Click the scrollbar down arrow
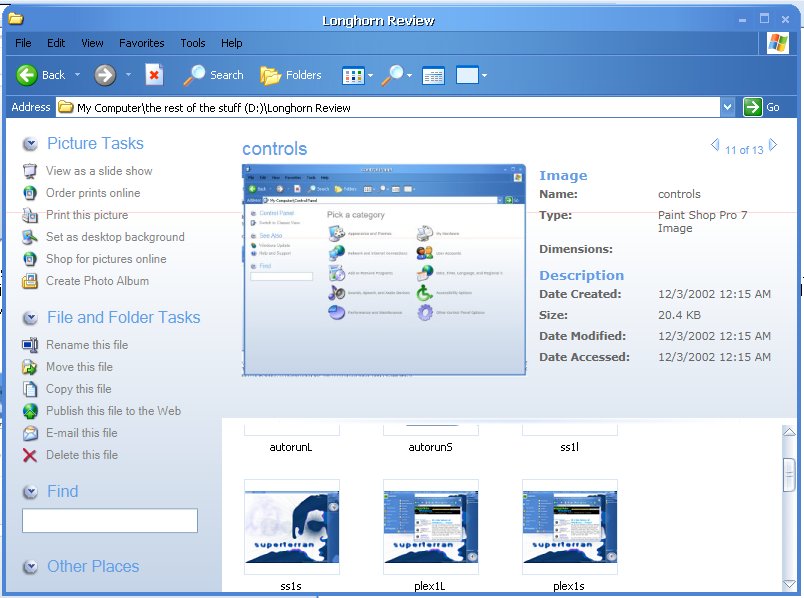Viewport: 804px width, 598px height. (x=789, y=584)
